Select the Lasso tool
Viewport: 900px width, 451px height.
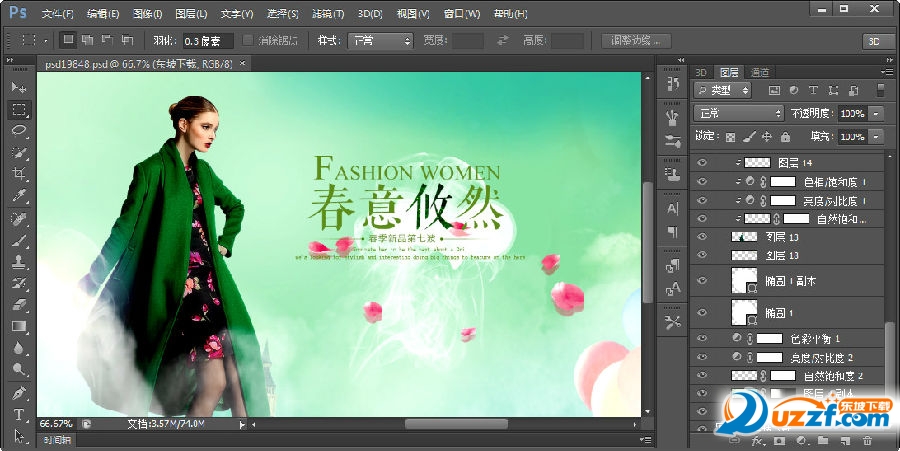coord(19,131)
